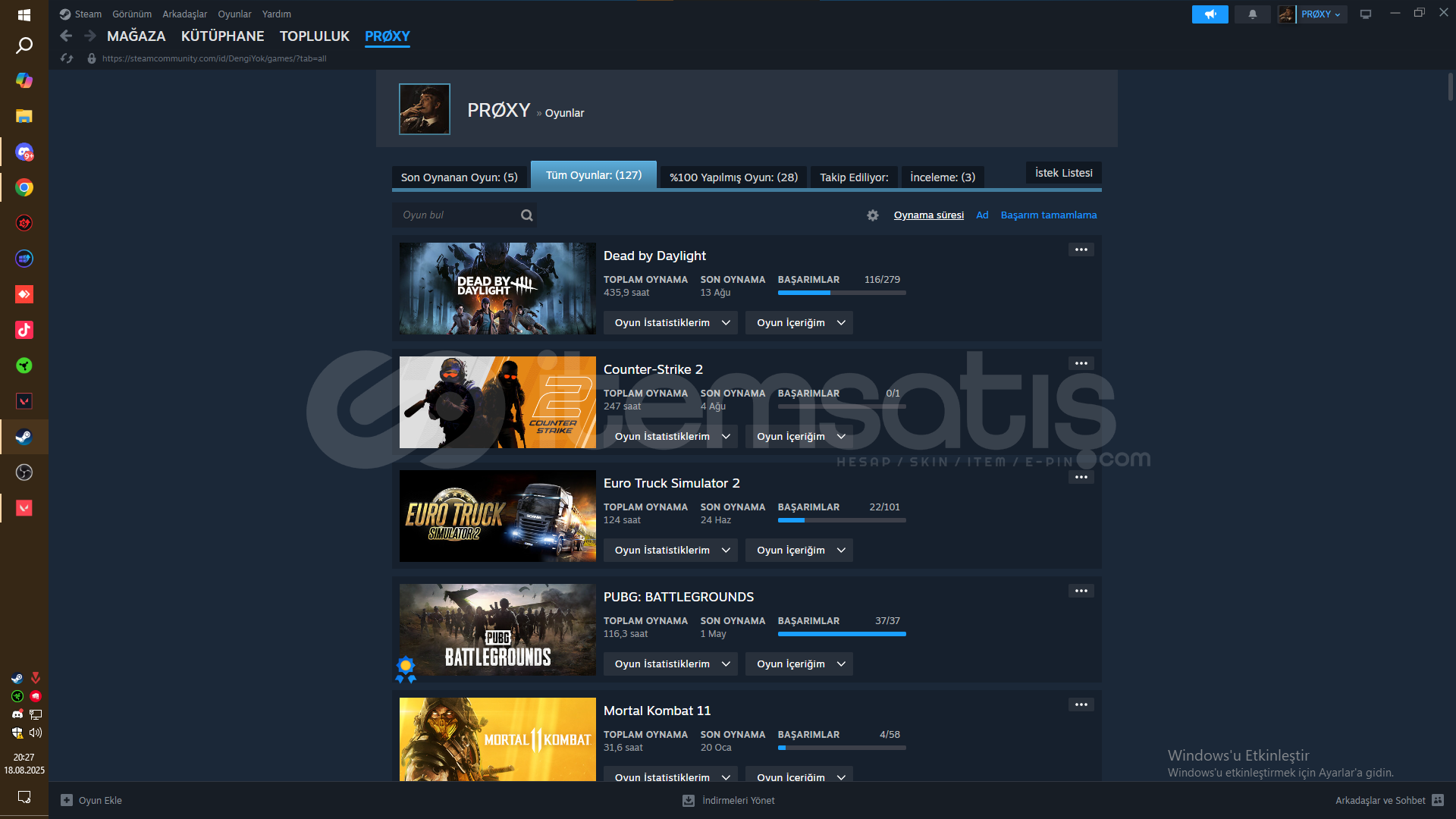Expand Oyun İstatistiklerim for PUBG: BATTLEGROUNDS
The width and height of the screenshot is (1456, 819).
click(x=670, y=664)
